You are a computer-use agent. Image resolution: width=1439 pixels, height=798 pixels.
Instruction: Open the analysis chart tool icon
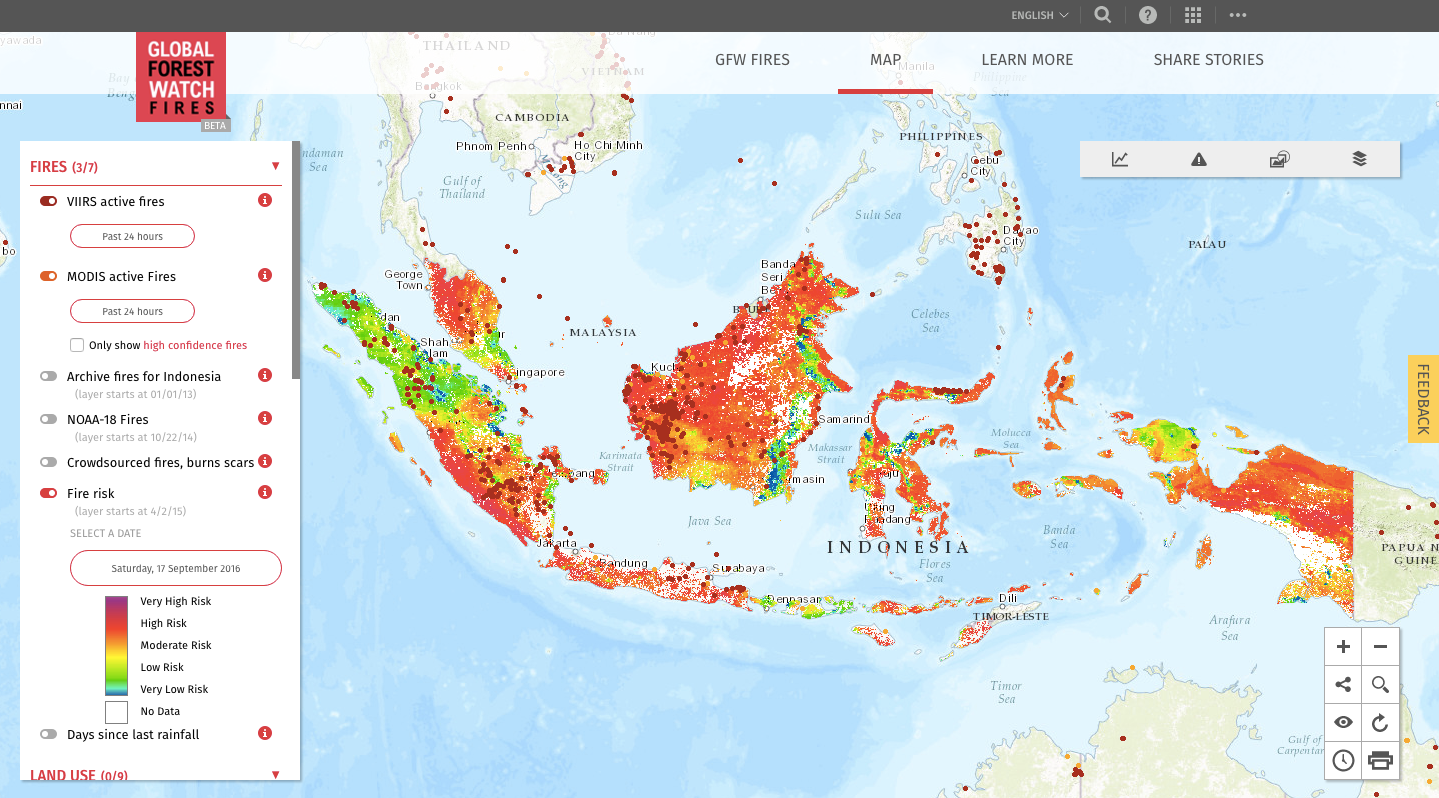point(1120,159)
